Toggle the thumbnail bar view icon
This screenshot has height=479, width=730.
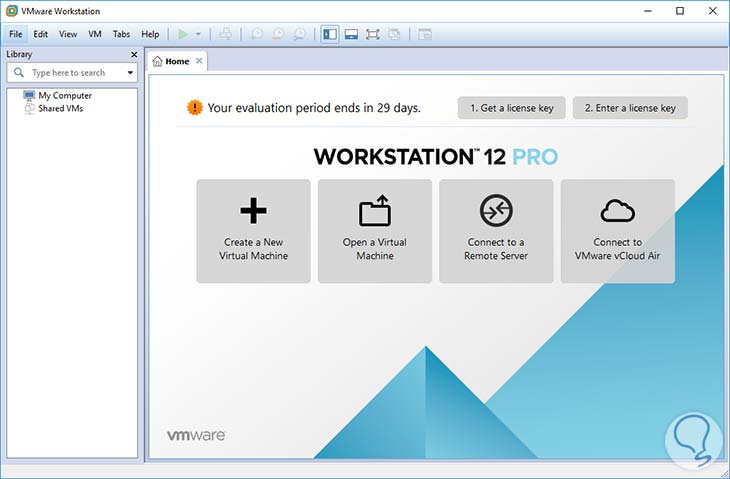[351, 34]
